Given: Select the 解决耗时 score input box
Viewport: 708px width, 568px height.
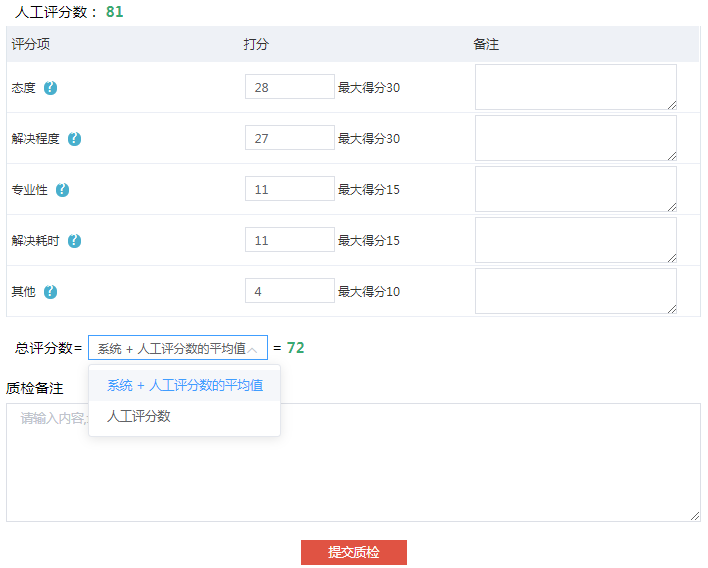Looking at the screenshot, I should [289, 240].
